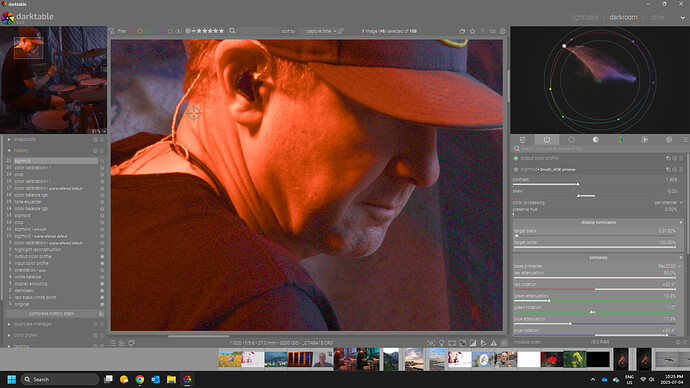690x388 pixels.
Task: Show only active modules group
Action: tap(547, 139)
